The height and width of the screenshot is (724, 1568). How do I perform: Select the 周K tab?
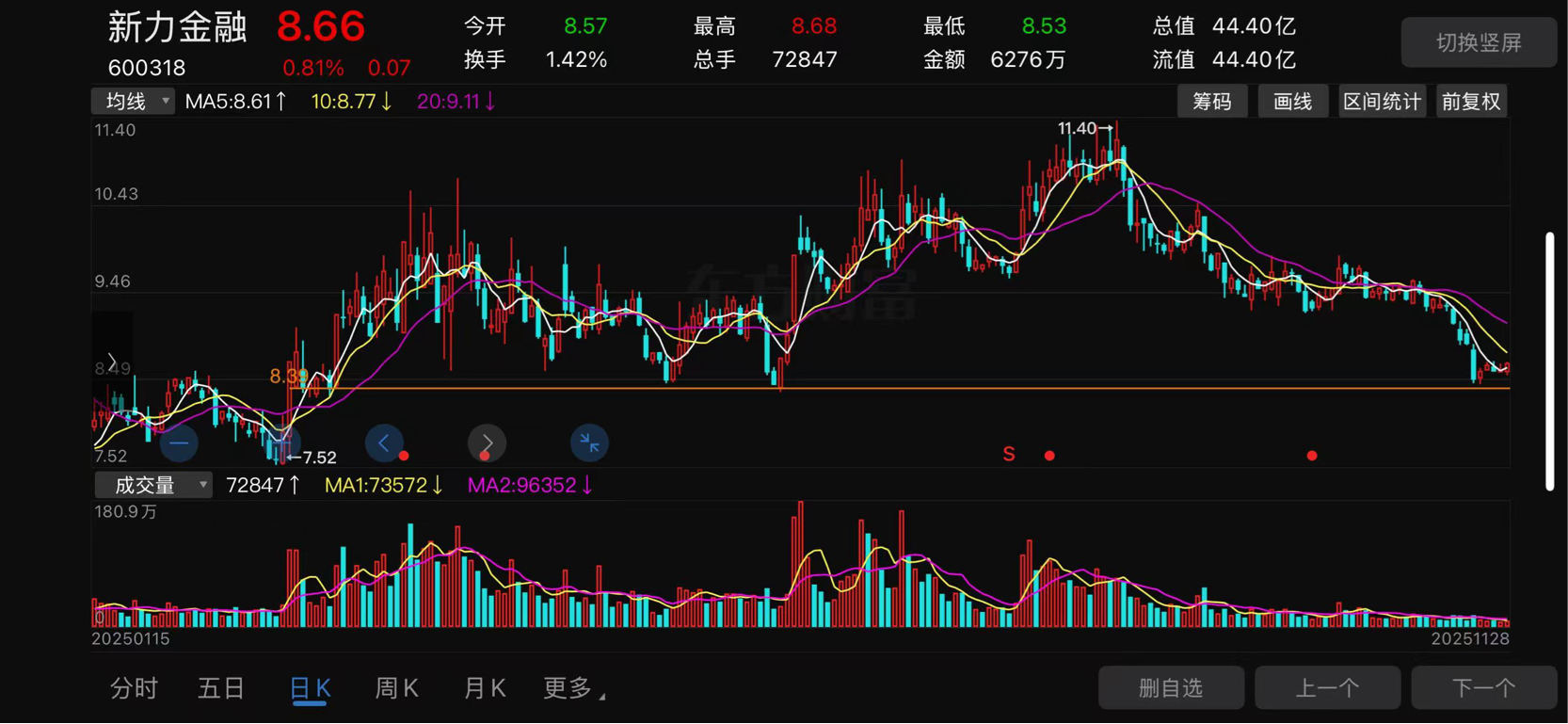pos(397,688)
